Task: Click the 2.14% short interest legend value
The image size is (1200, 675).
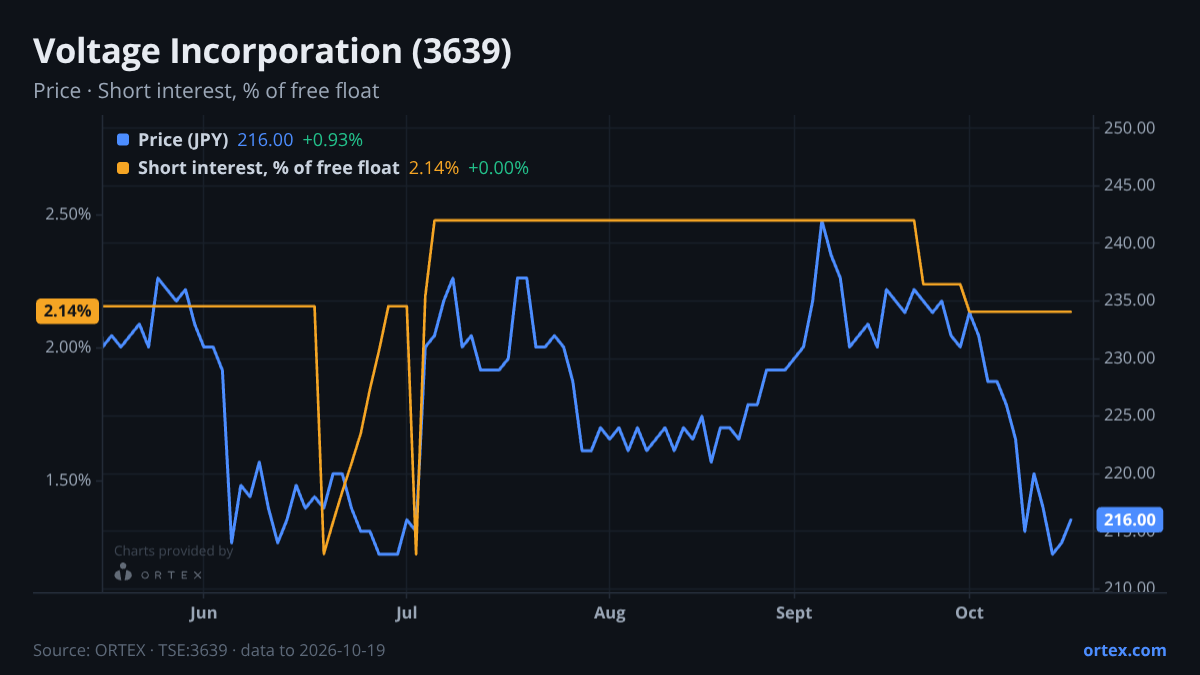Action: point(434,168)
